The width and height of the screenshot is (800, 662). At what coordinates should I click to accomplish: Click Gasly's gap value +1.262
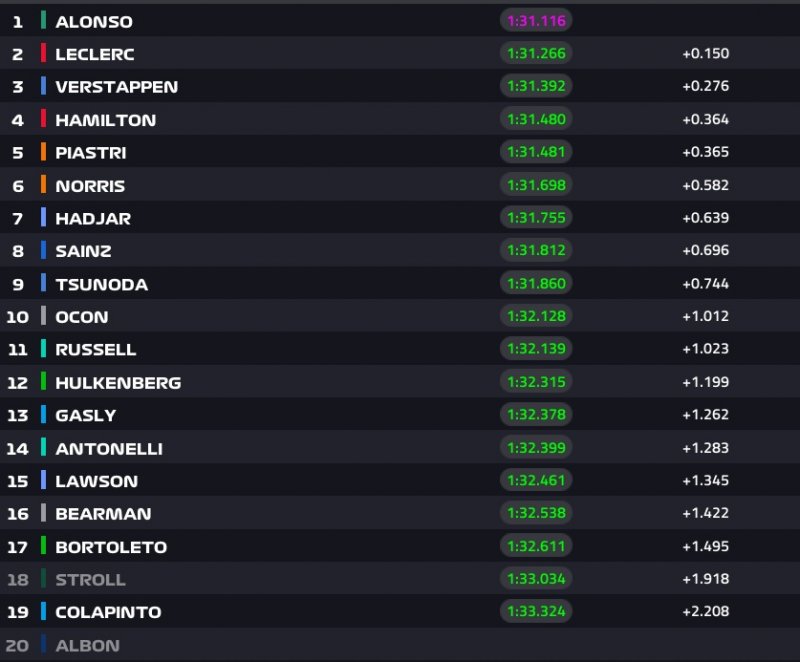[705, 415]
